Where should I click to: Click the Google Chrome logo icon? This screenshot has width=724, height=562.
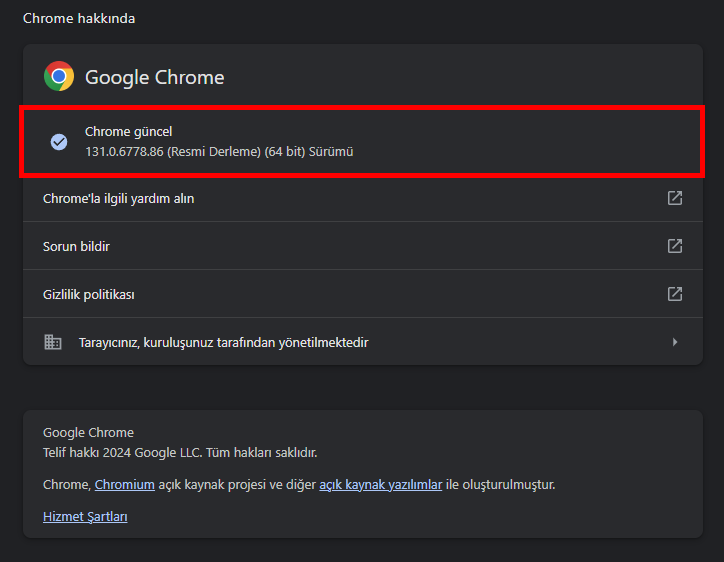click(59, 77)
